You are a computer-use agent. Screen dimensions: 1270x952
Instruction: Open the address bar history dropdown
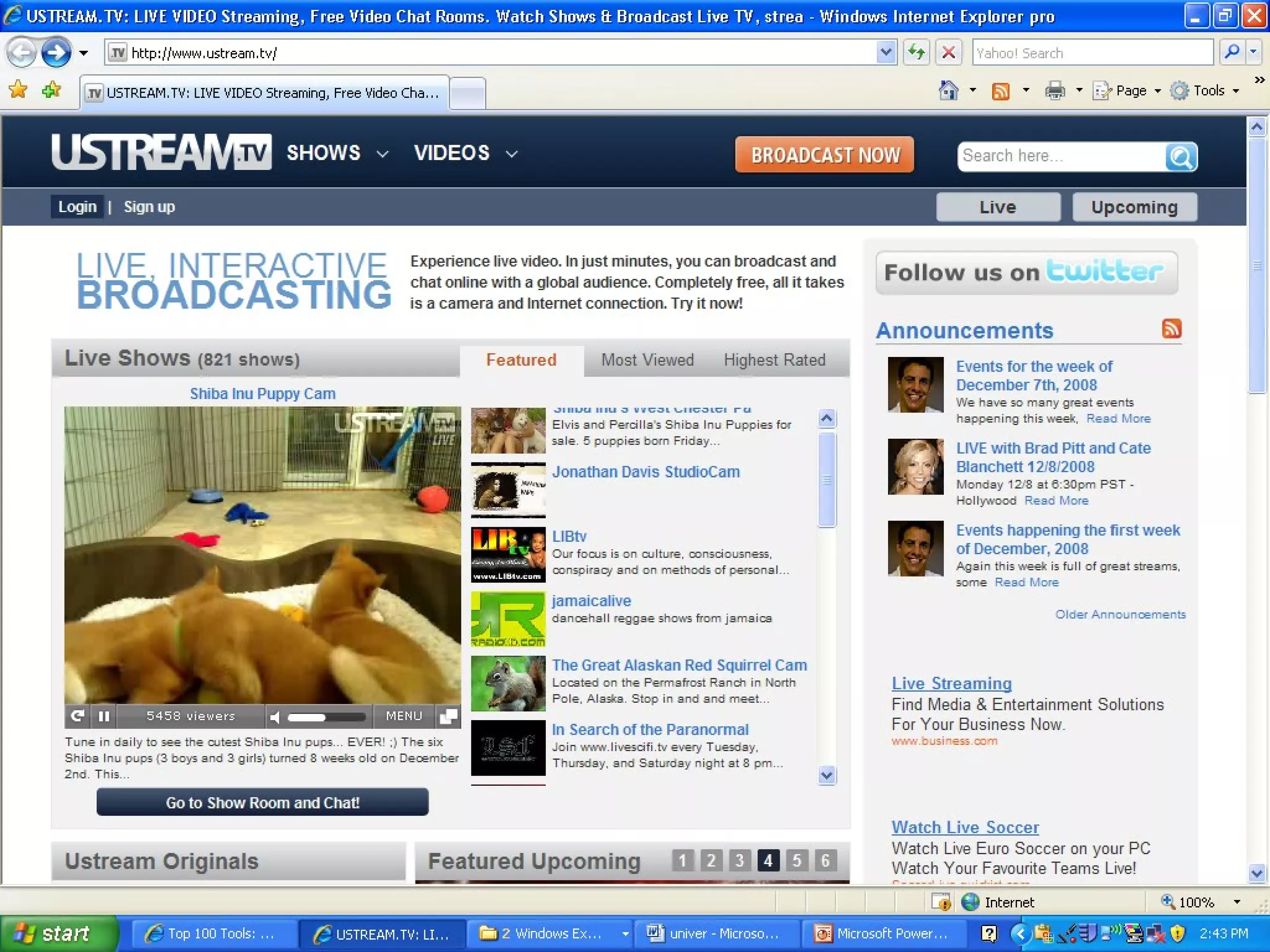pos(886,53)
